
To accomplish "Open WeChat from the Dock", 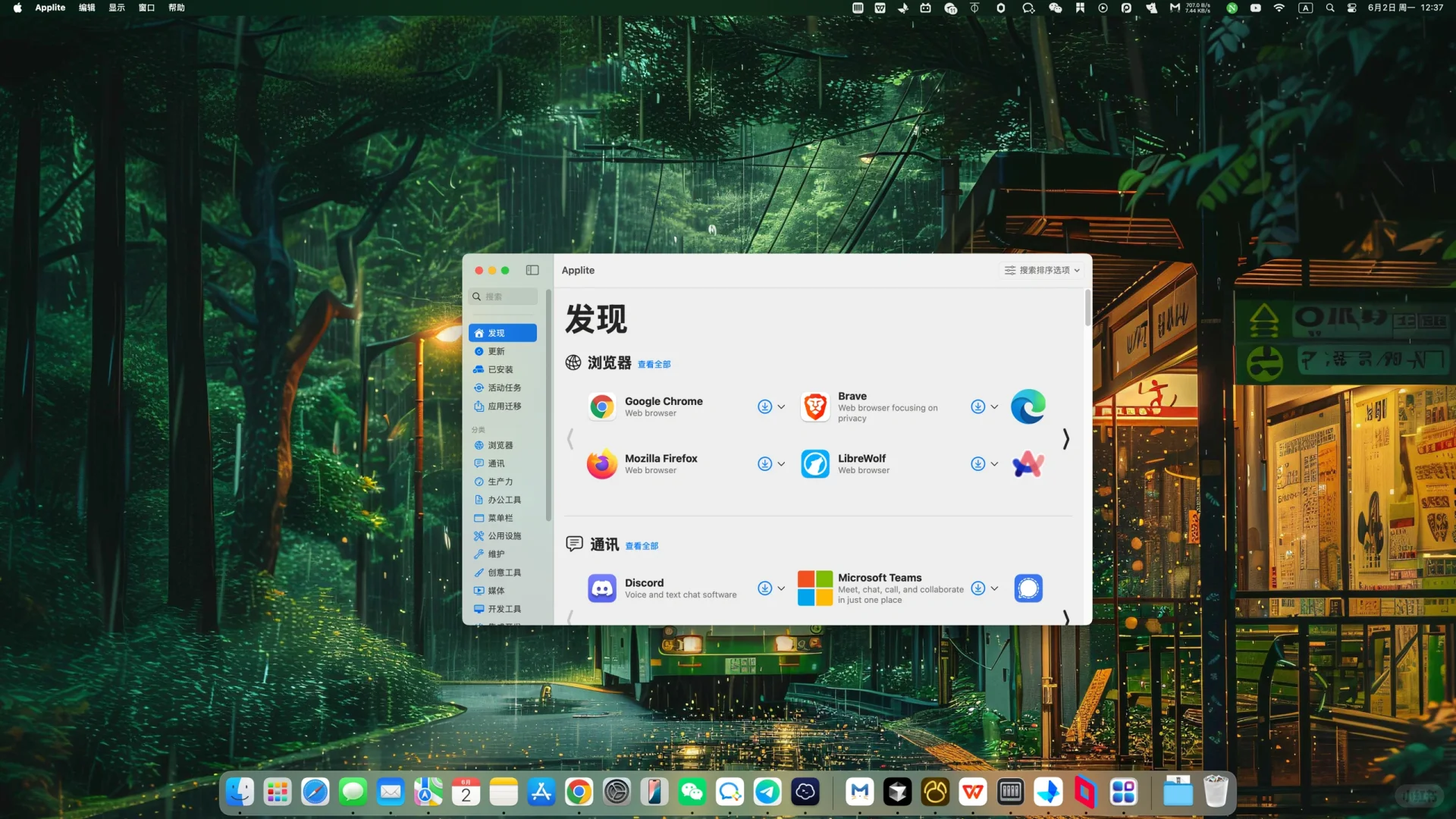I will pos(692,792).
